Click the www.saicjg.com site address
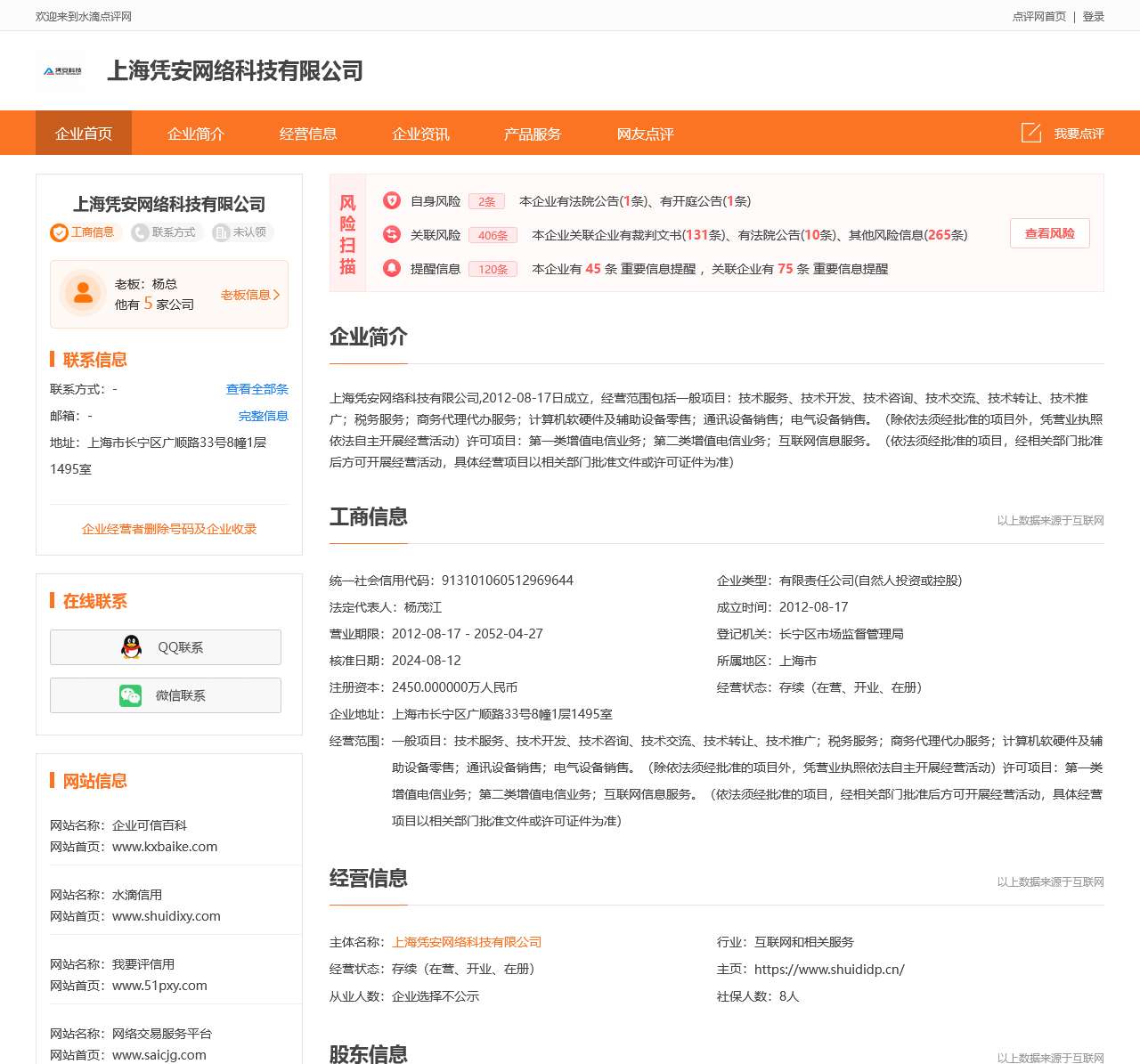Screen dimensions: 1140x1064 pos(159,1055)
